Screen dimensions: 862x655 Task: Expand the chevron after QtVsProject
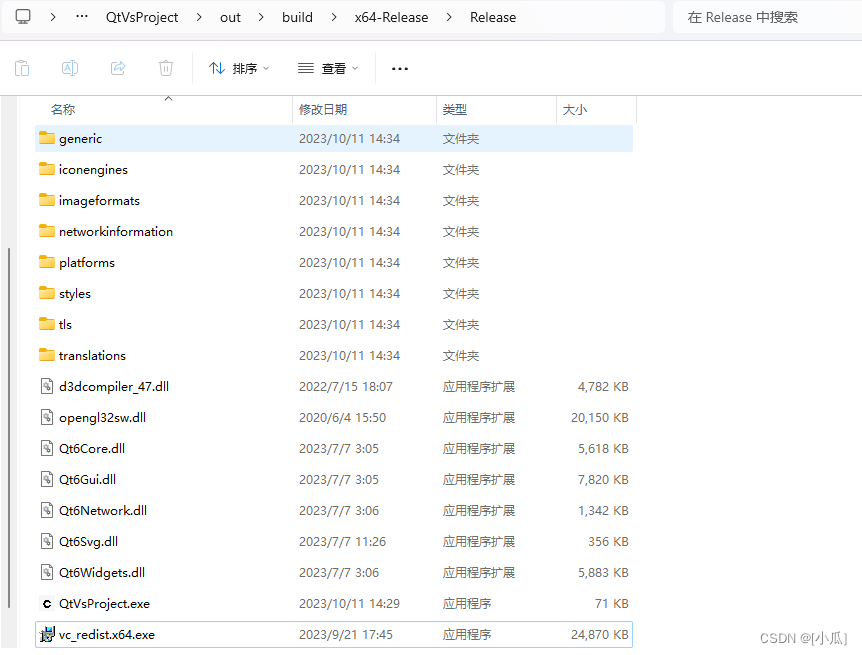coord(199,17)
